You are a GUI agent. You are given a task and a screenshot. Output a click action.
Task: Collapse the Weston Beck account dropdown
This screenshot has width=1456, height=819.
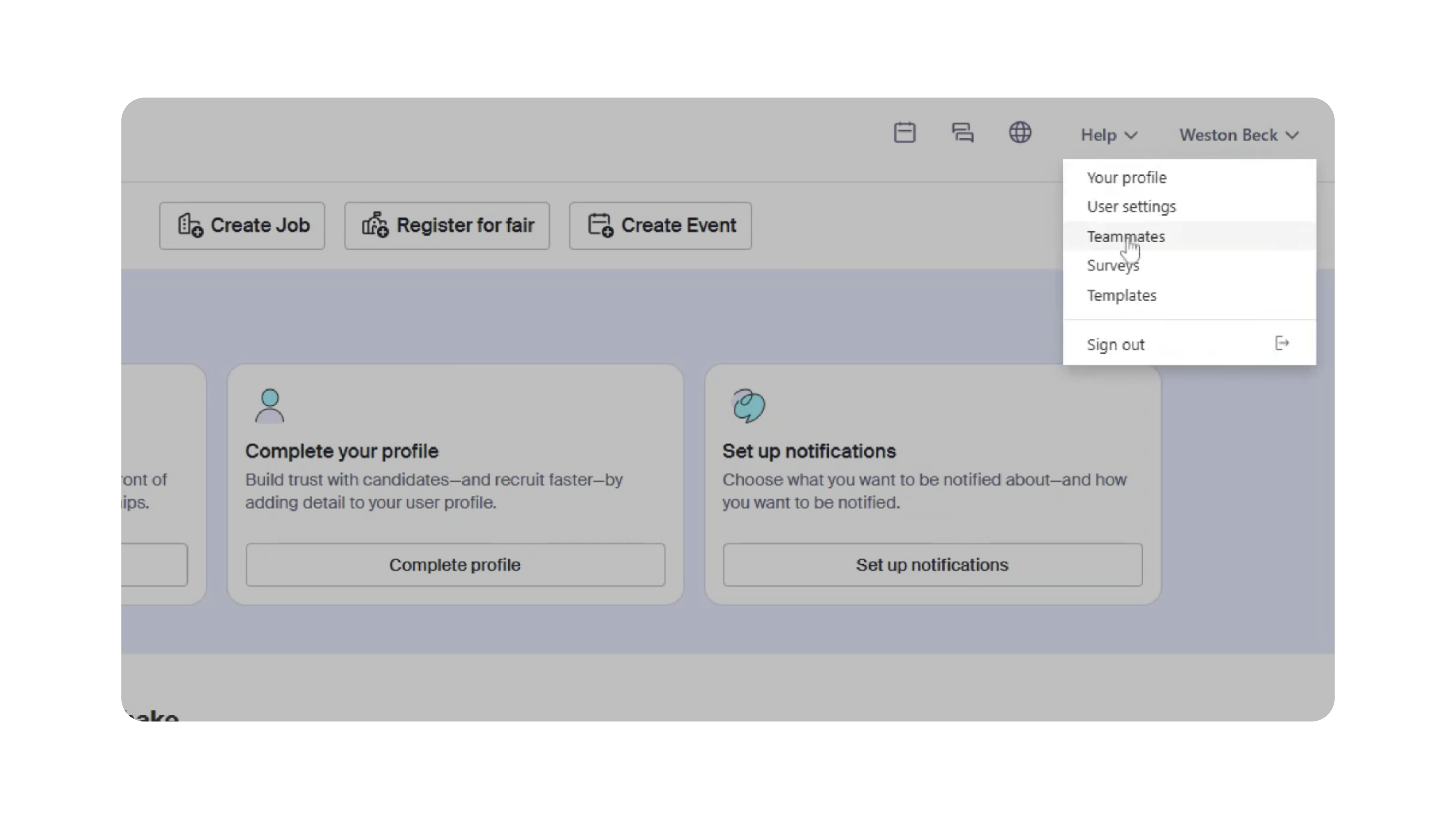click(x=1238, y=136)
